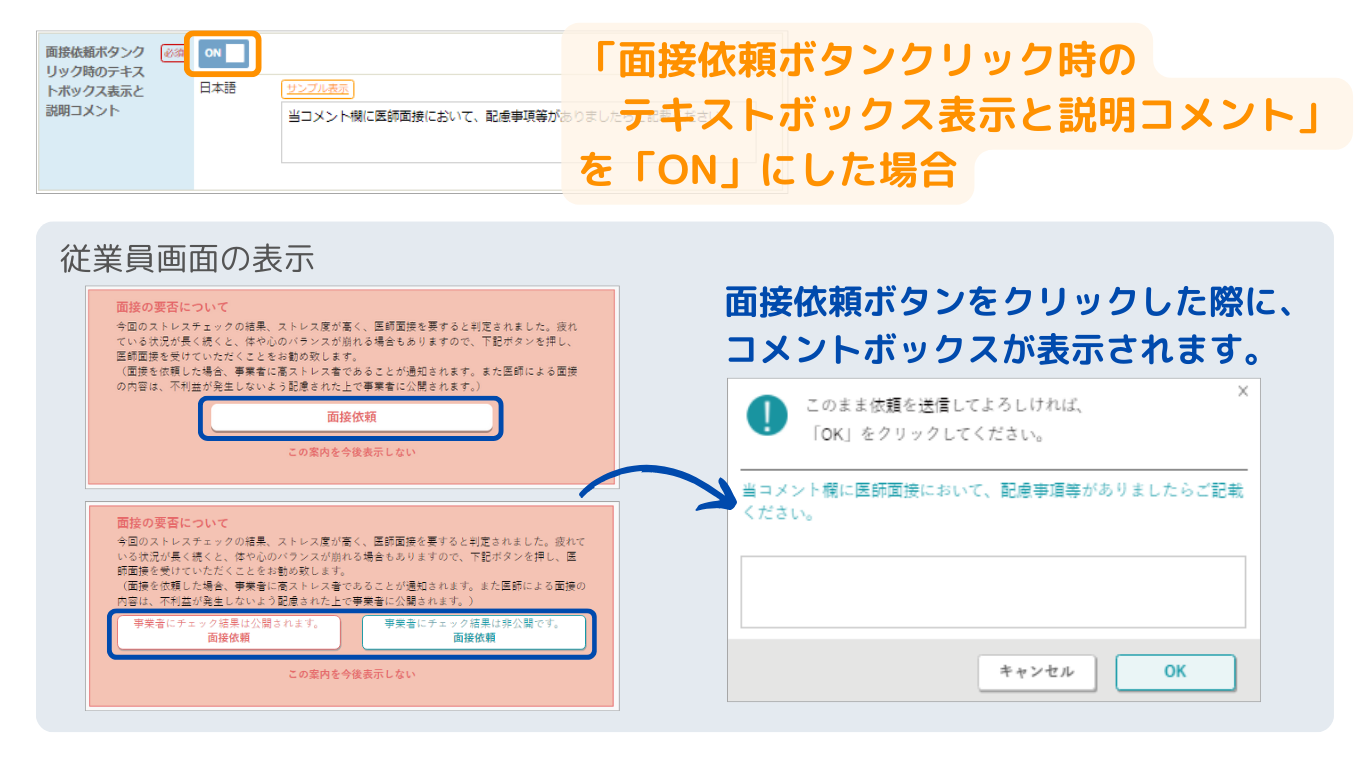Click upper panel's この案内を今後表示しない link
1366x762 pixels.
[351, 452]
